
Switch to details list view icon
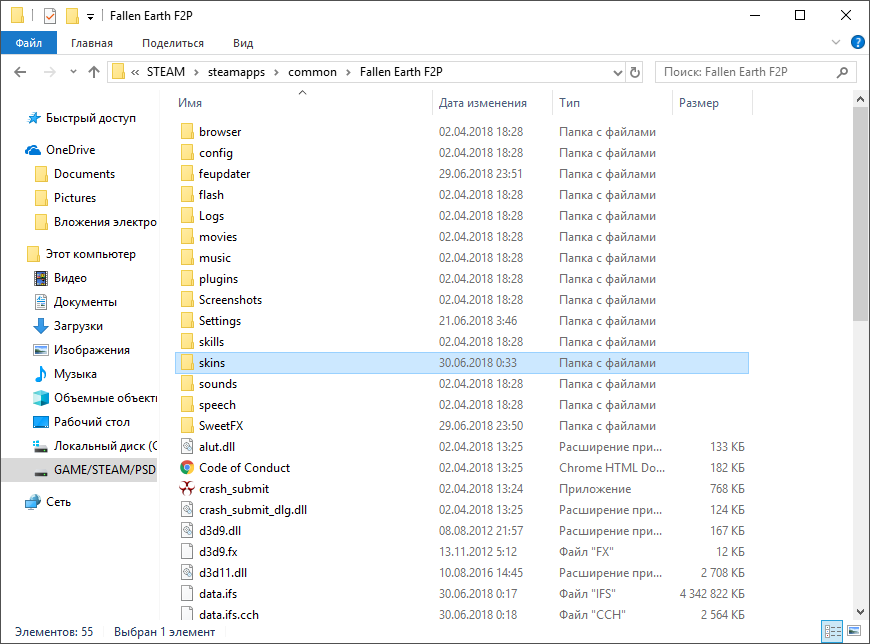[x=832, y=631]
